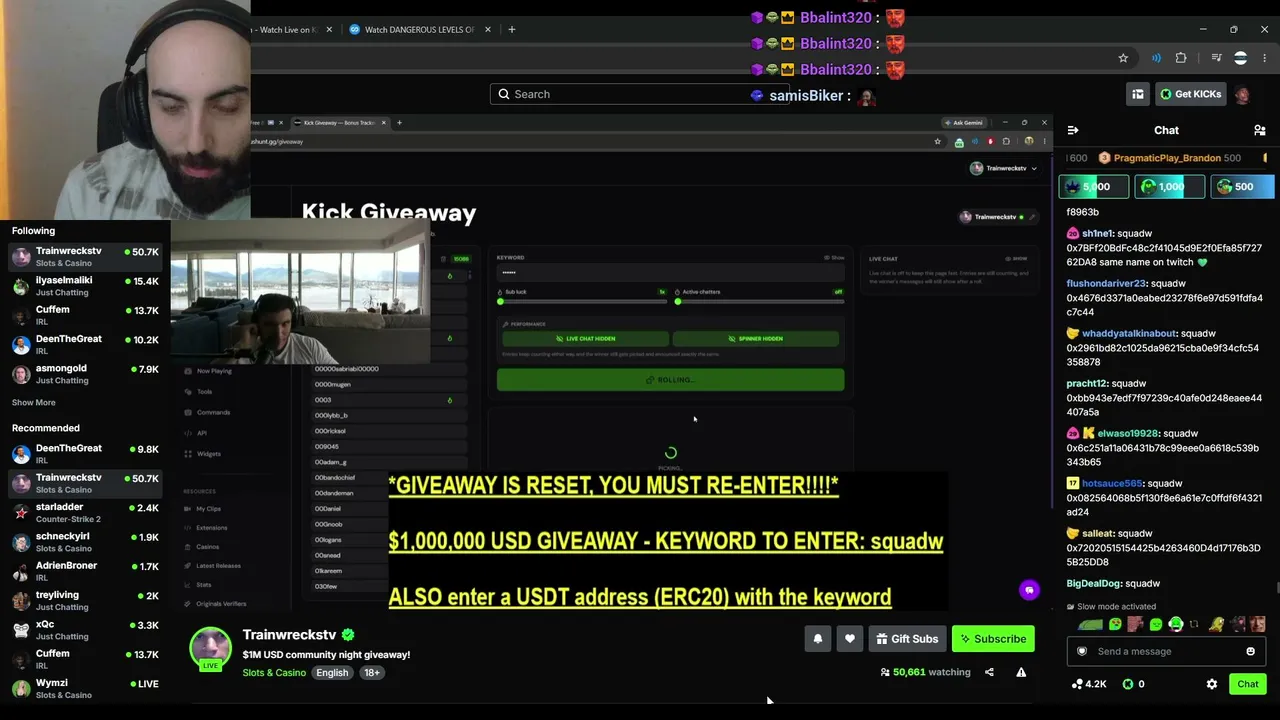Toggle stream notifications with the bell
The height and width of the screenshot is (720, 1280).
(818, 639)
